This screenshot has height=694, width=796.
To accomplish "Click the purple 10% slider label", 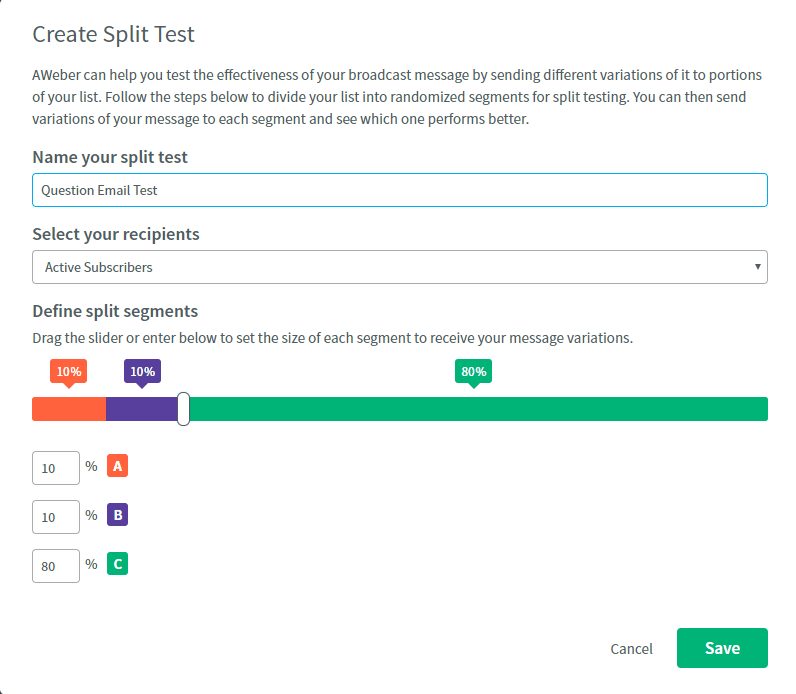I will 142,372.
